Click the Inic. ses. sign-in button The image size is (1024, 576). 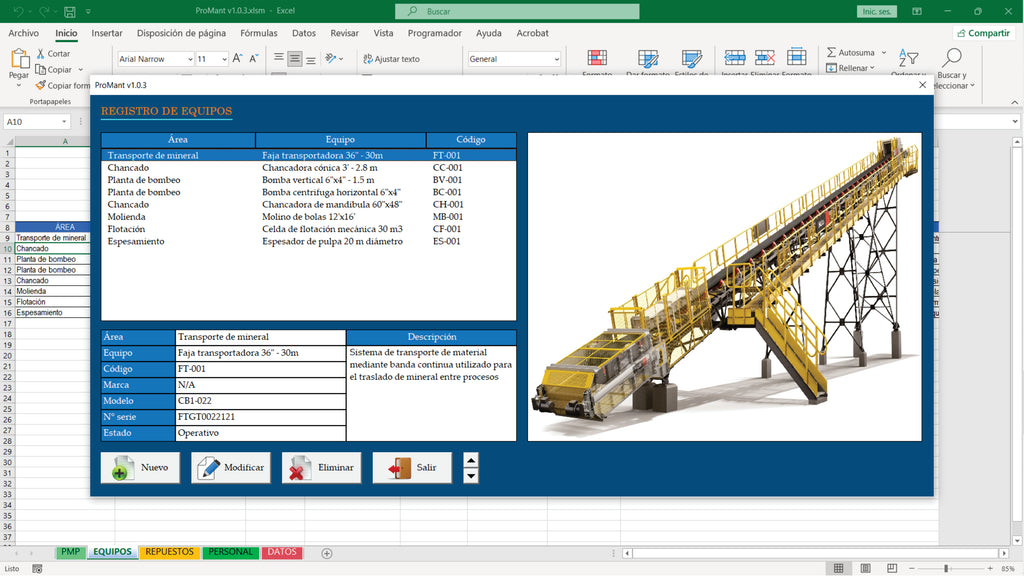[876, 11]
